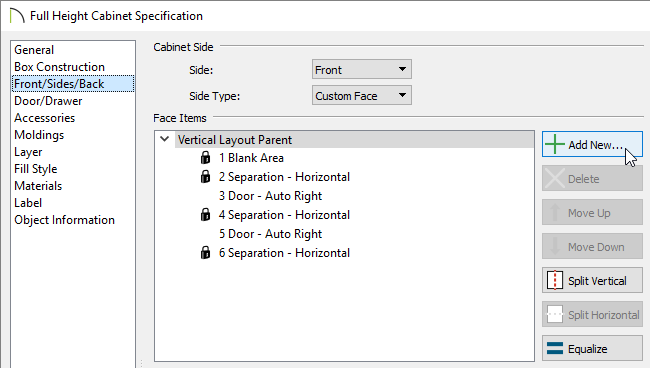Click the Equalize bars icon

pos(555,348)
